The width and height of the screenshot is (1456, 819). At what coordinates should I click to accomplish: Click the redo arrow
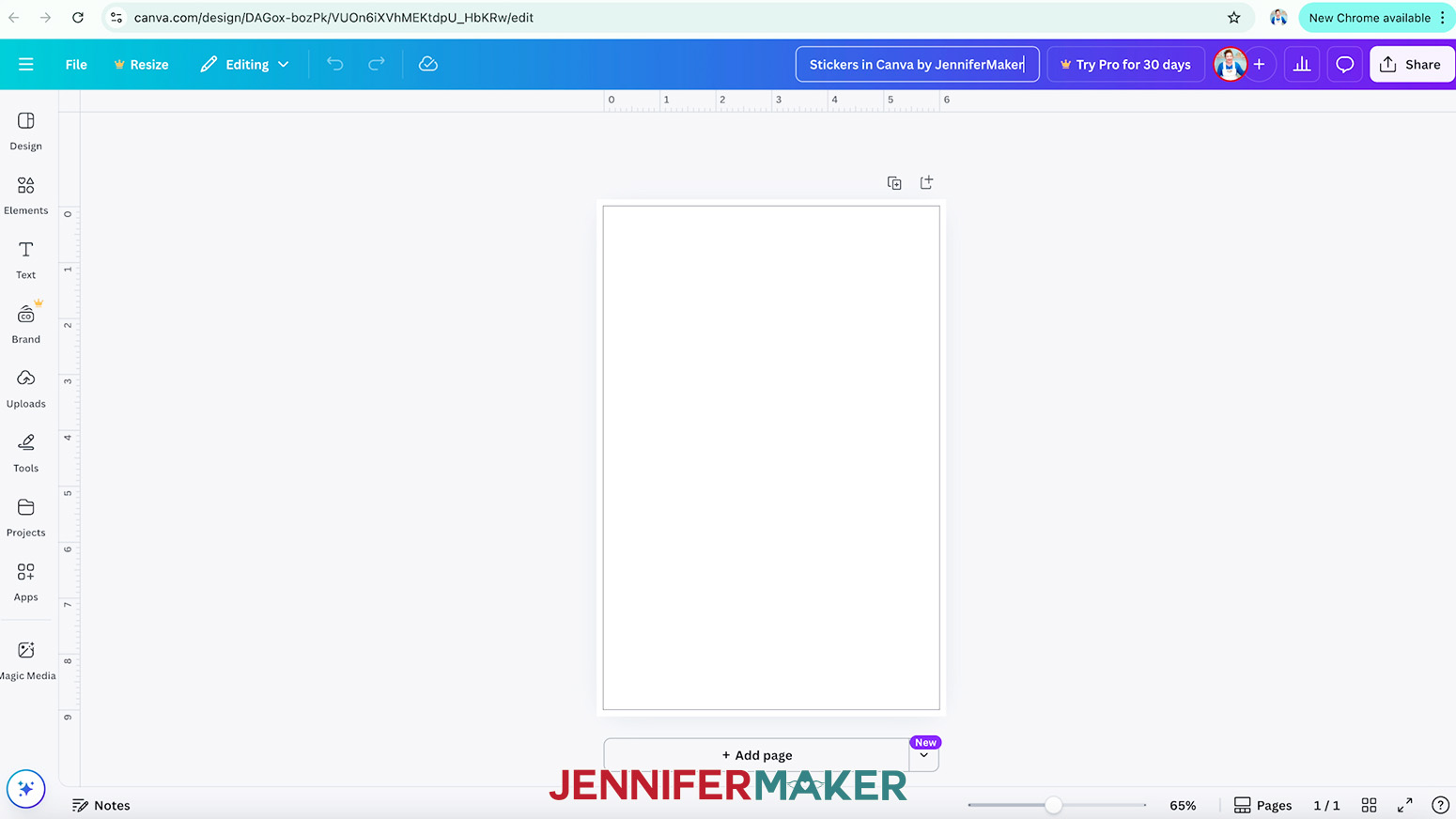pyautogui.click(x=377, y=64)
